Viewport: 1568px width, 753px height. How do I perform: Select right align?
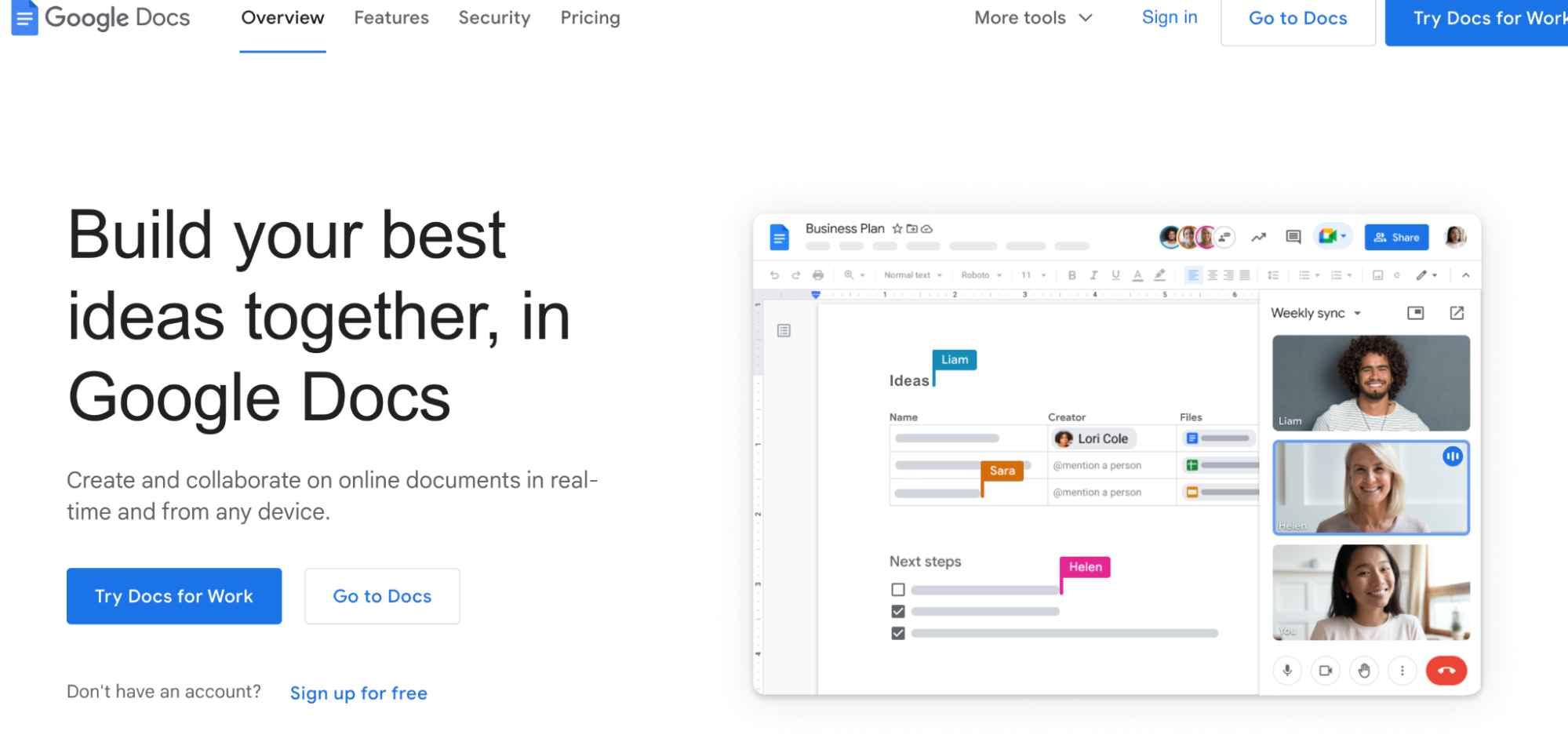coord(1228,275)
